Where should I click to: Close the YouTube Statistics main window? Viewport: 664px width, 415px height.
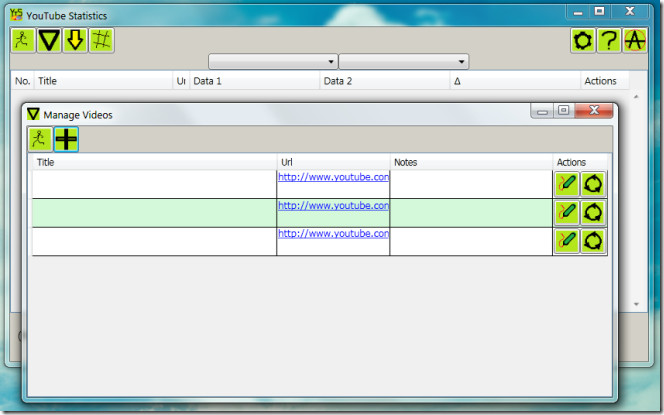(x=630, y=11)
